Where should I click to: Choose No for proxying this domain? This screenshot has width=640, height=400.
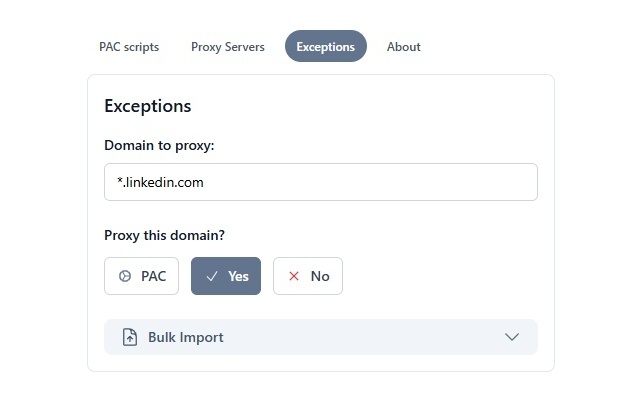(x=308, y=276)
